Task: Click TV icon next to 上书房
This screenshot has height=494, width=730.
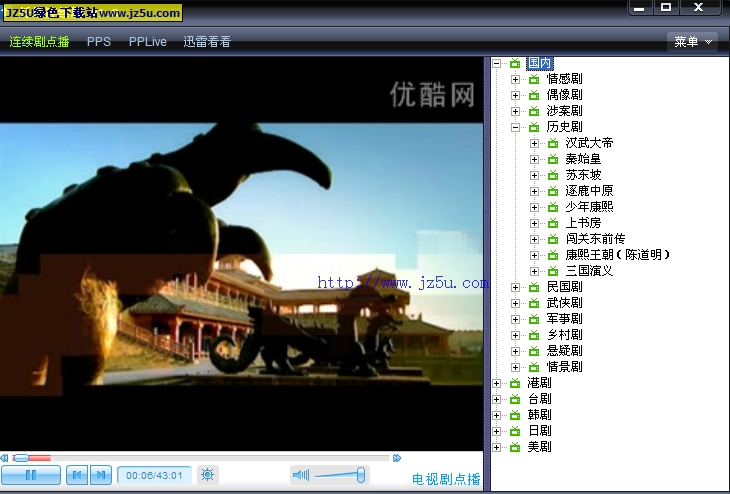Action: click(553, 223)
